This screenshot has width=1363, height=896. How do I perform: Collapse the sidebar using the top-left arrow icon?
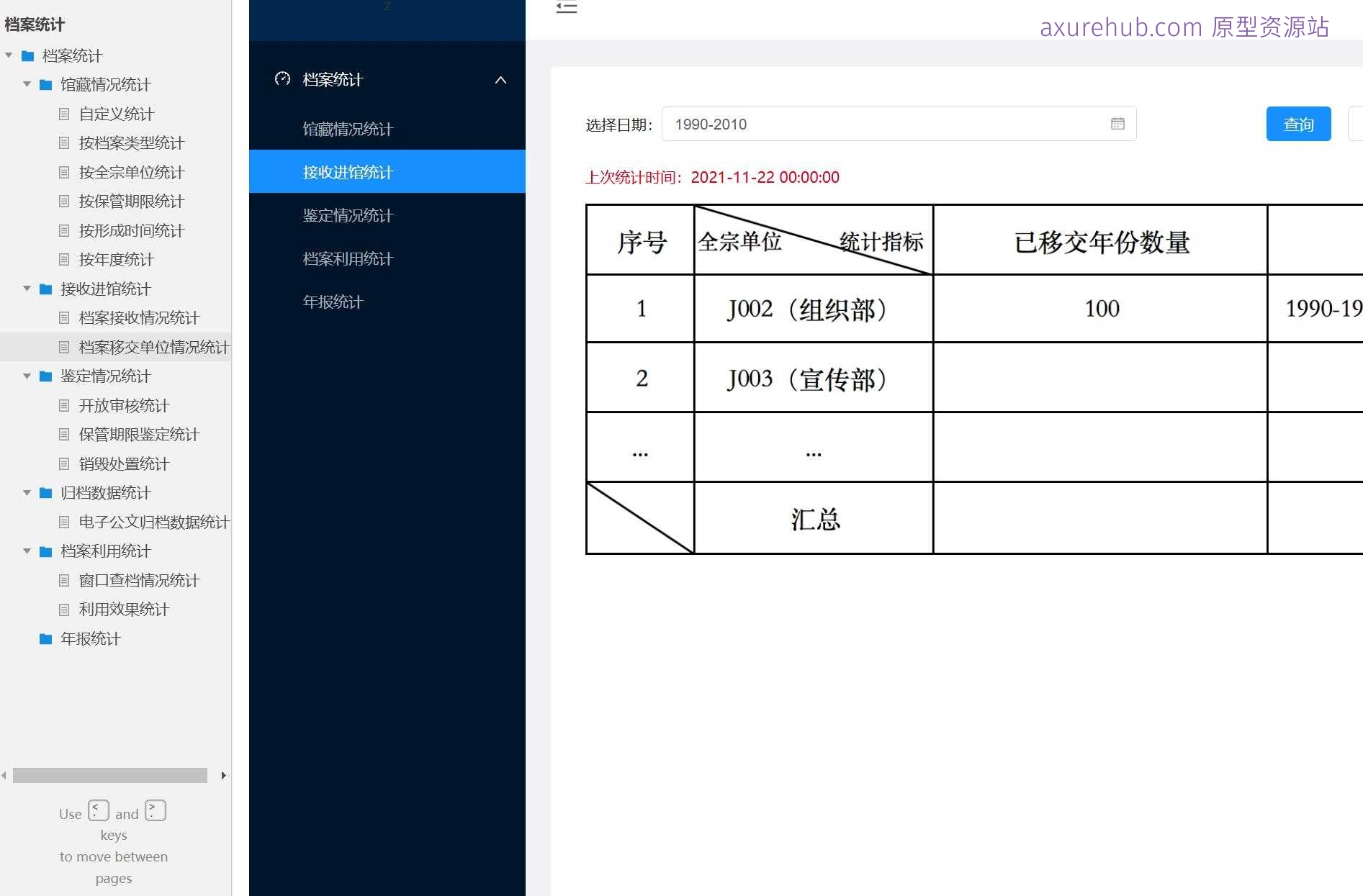tap(567, 7)
